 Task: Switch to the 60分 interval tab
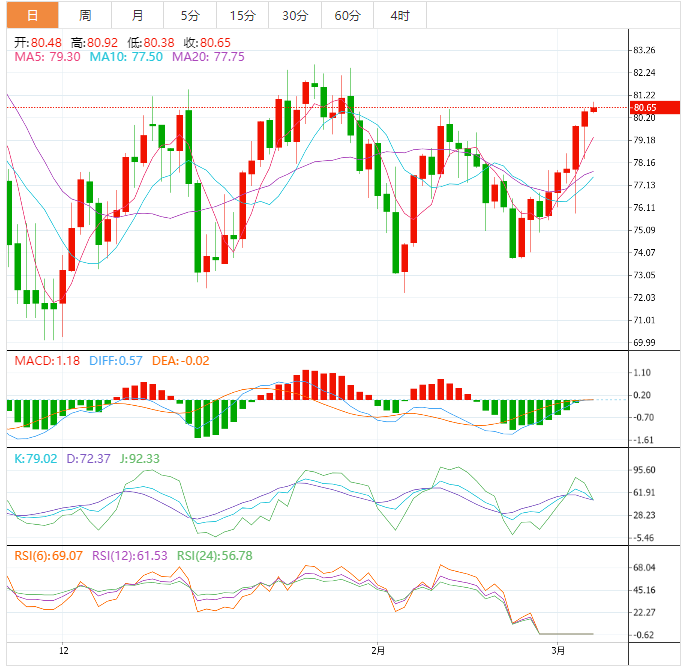click(347, 15)
